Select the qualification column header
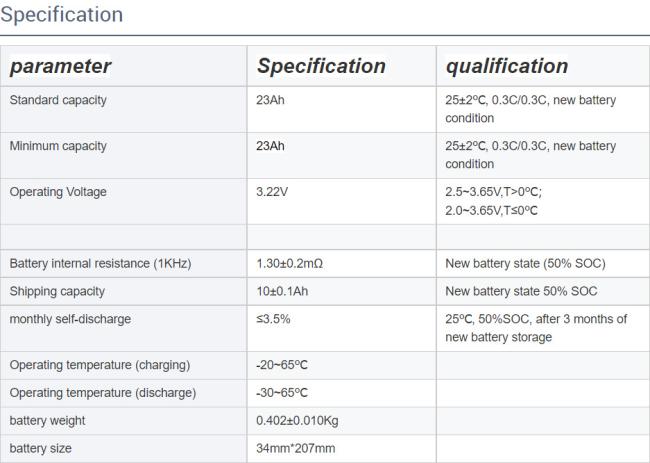This screenshot has width=650, height=463. coord(507,66)
